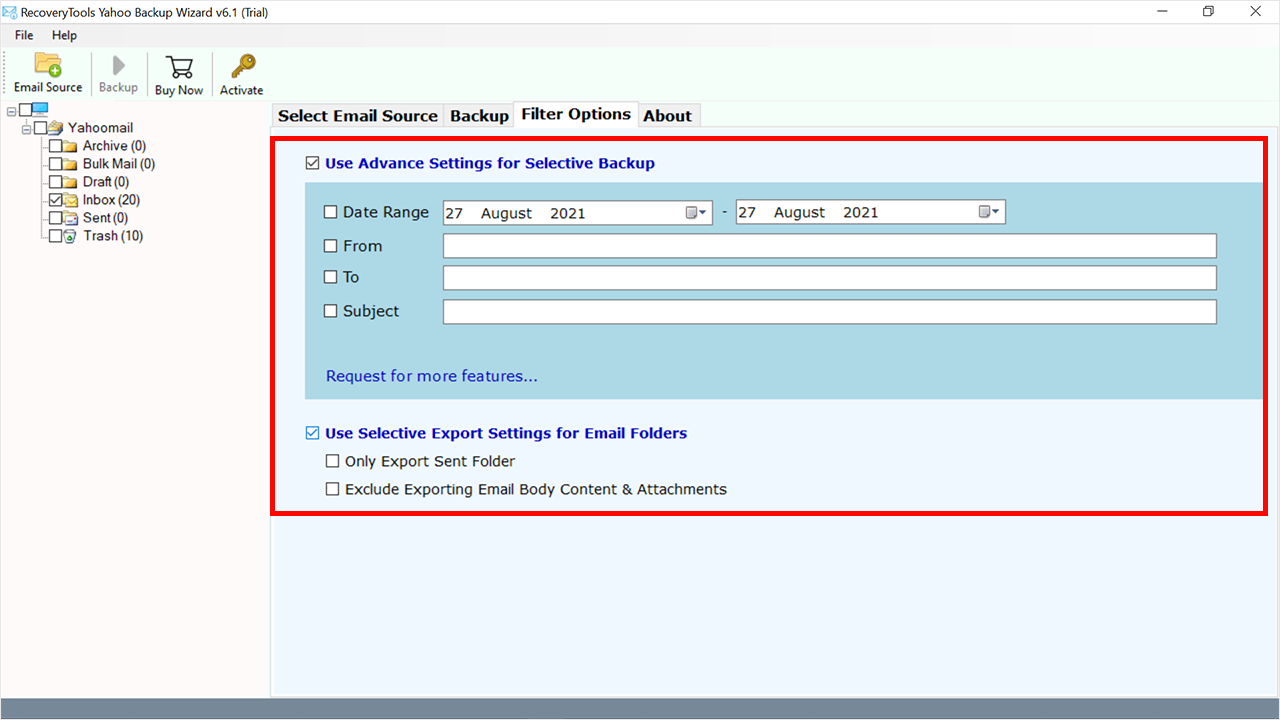Click the month August in end date
The image size is (1280, 720).
tap(799, 212)
